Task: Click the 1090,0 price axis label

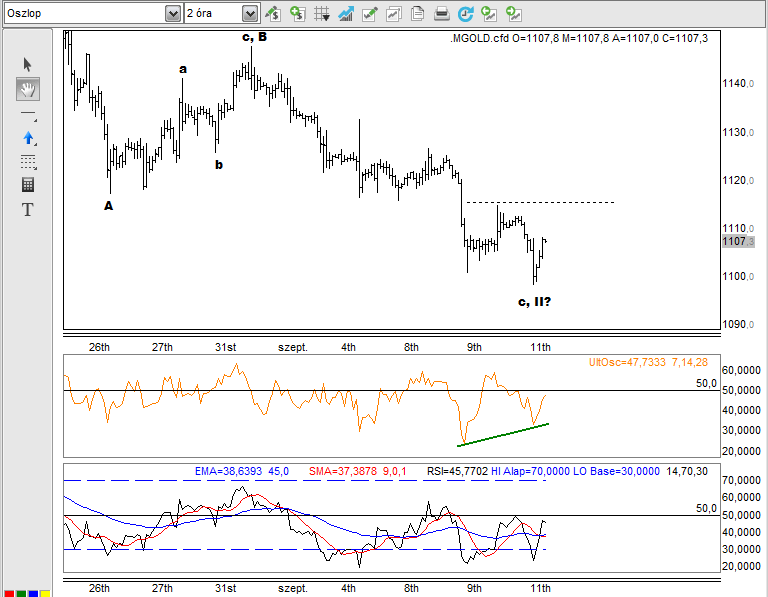Action: coord(738,324)
